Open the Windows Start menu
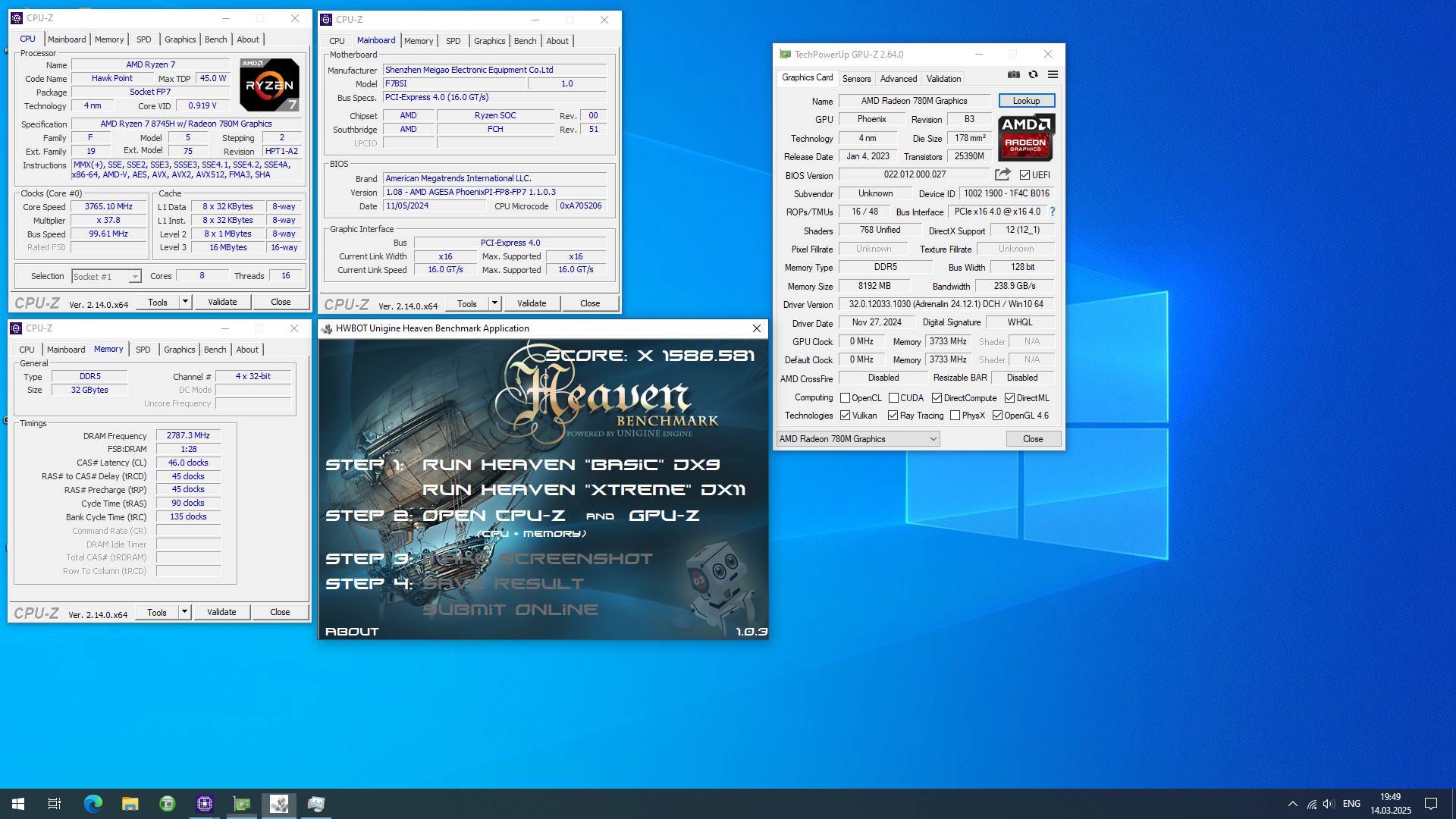The width and height of the screenshot is (1456, 819). coord(18,804)
